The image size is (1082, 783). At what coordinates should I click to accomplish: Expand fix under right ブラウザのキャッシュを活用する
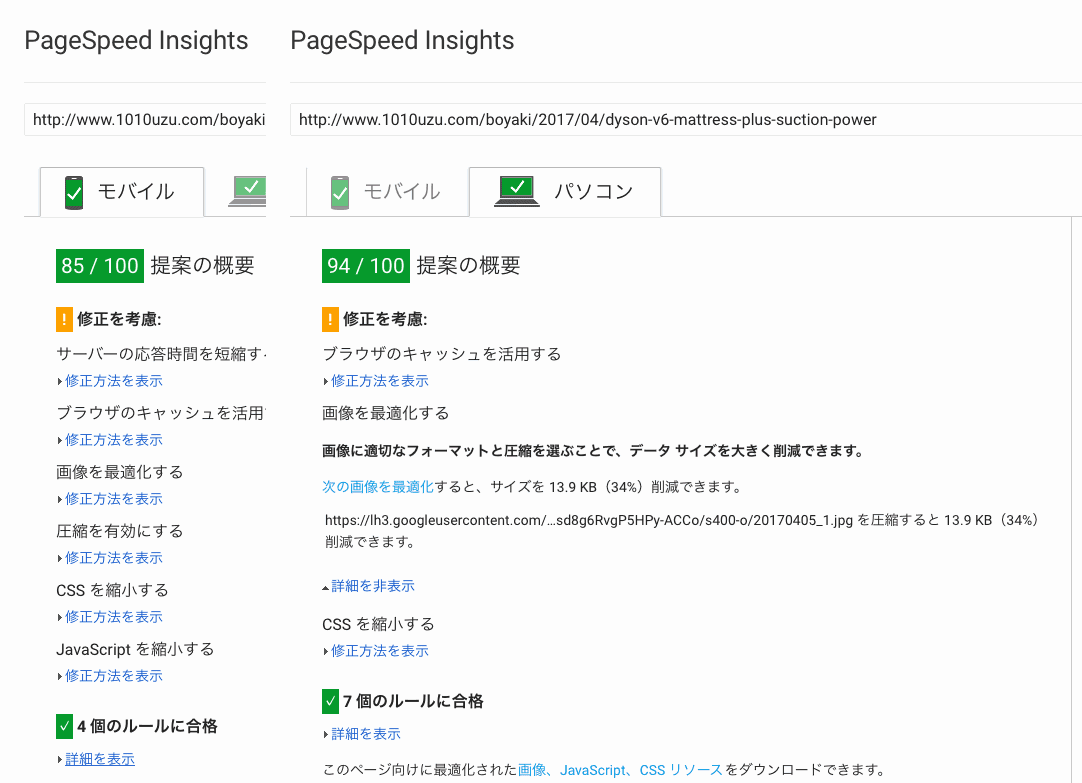click(x=380, y=381)
